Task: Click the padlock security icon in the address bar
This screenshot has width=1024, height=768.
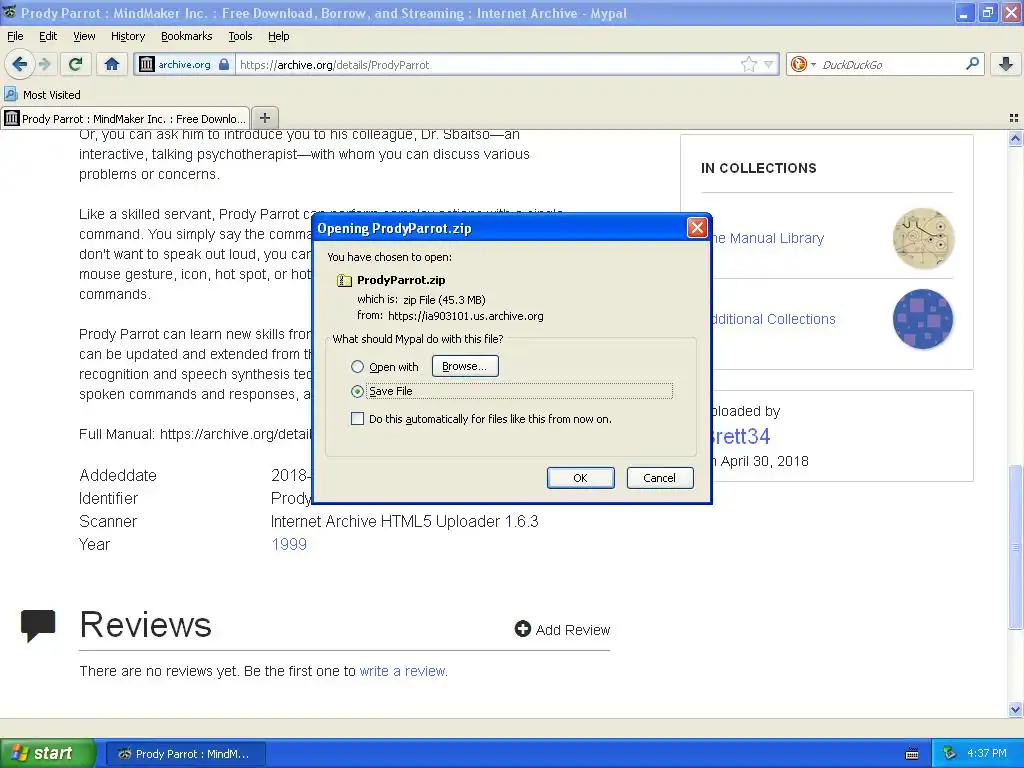Action: pyautogui.click(x=224, y=64)
